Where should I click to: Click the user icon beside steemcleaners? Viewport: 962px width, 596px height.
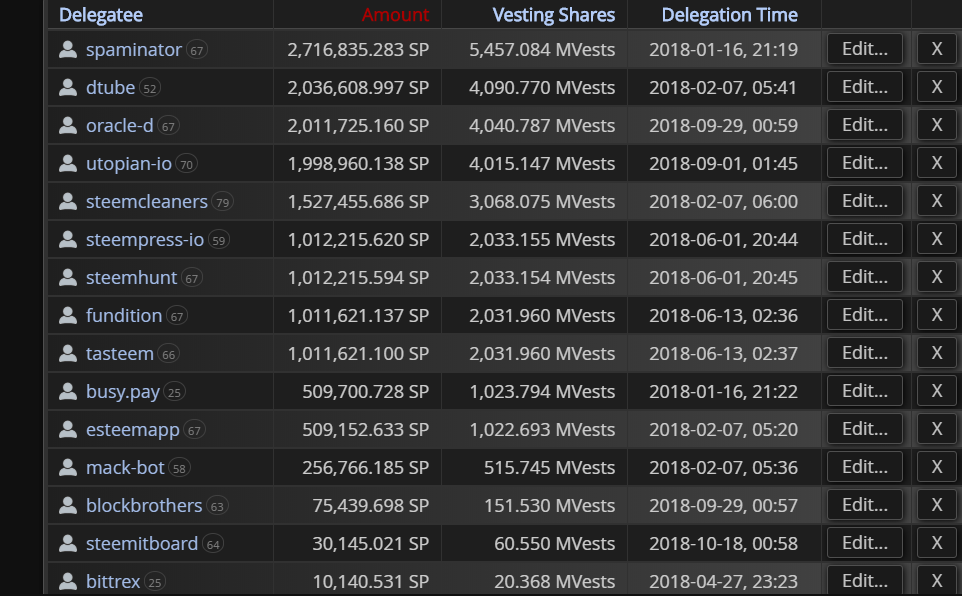(68, 201)
